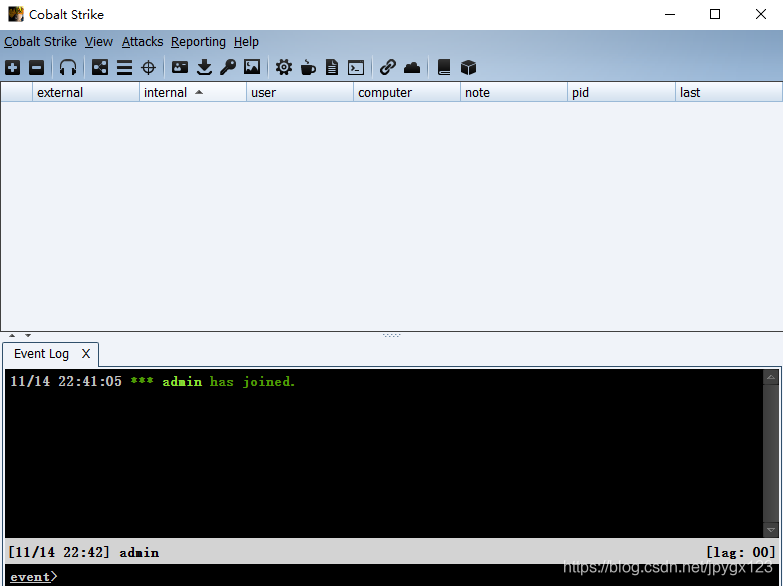The width and height of the screenshot is (783, 586).
Task: Switch to session table view icon
Action: (124, 67)
